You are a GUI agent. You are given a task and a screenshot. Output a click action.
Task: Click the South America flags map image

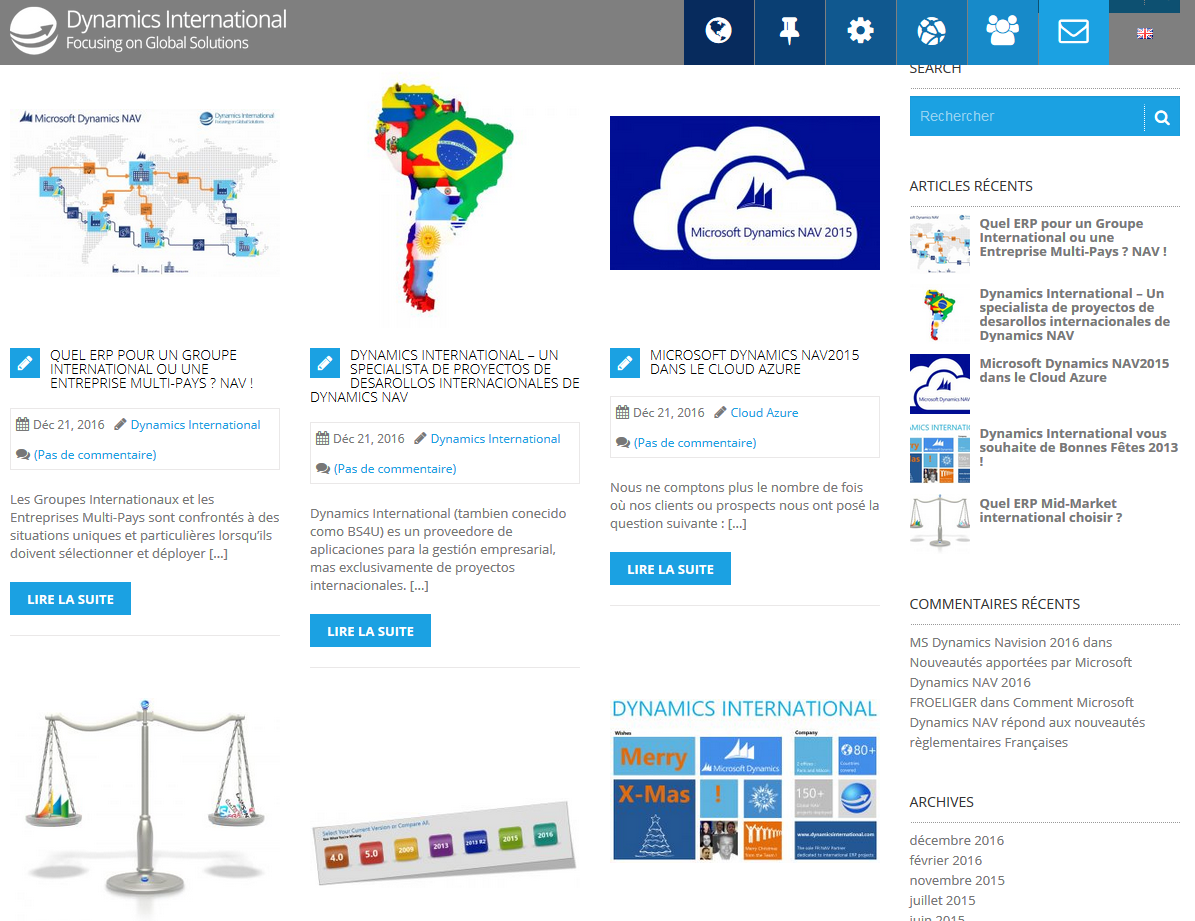(x=444, y=205)
